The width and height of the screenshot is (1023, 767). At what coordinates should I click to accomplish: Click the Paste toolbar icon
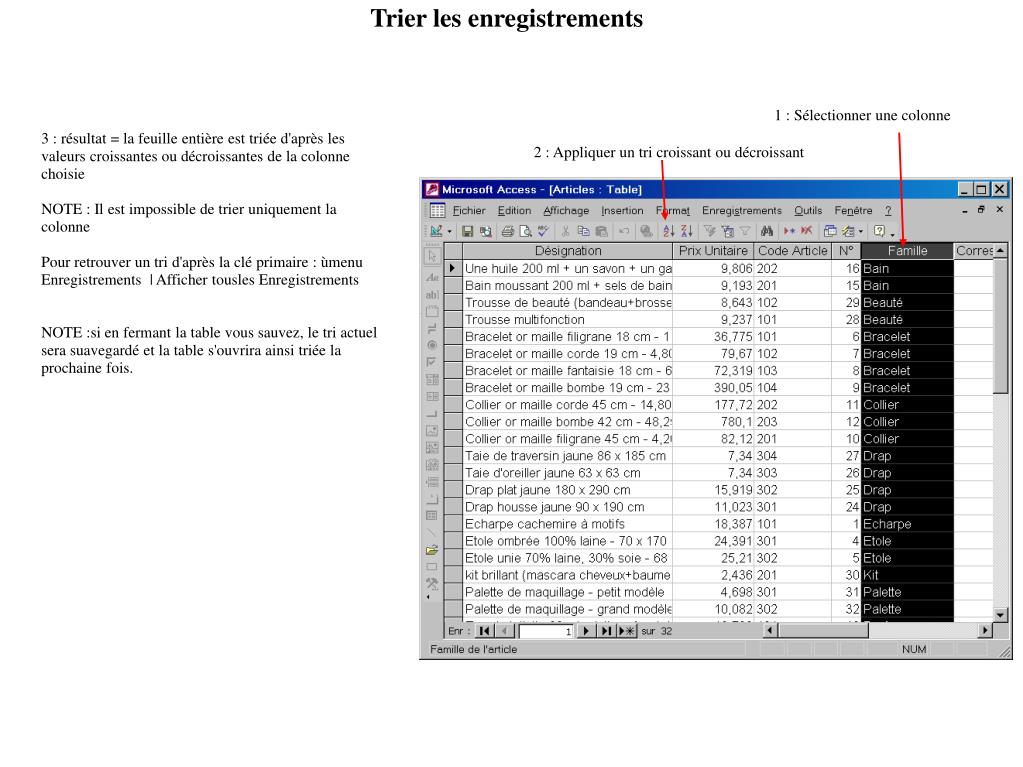(x=601, y=231)
